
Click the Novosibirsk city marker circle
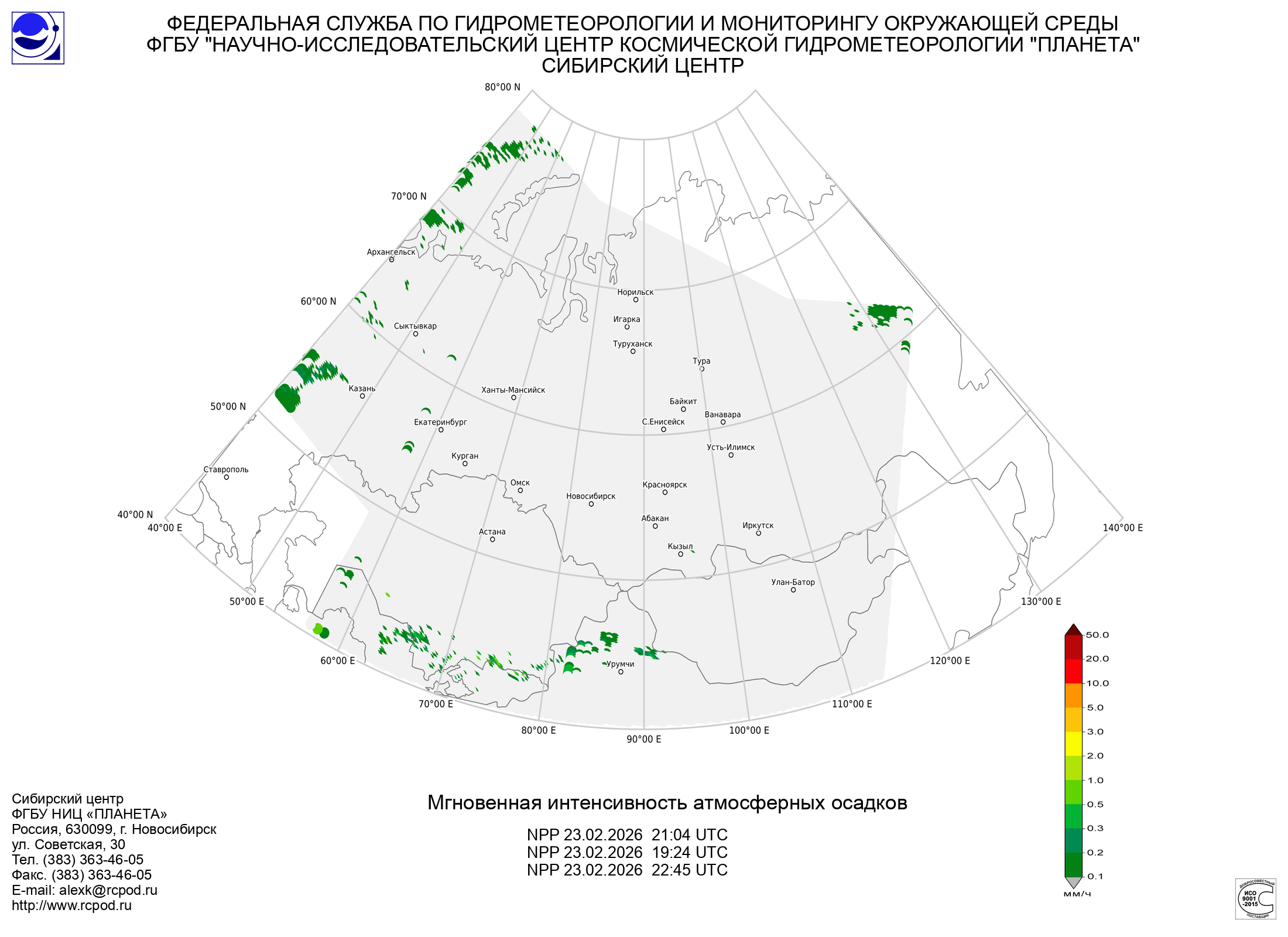point(591,504)
